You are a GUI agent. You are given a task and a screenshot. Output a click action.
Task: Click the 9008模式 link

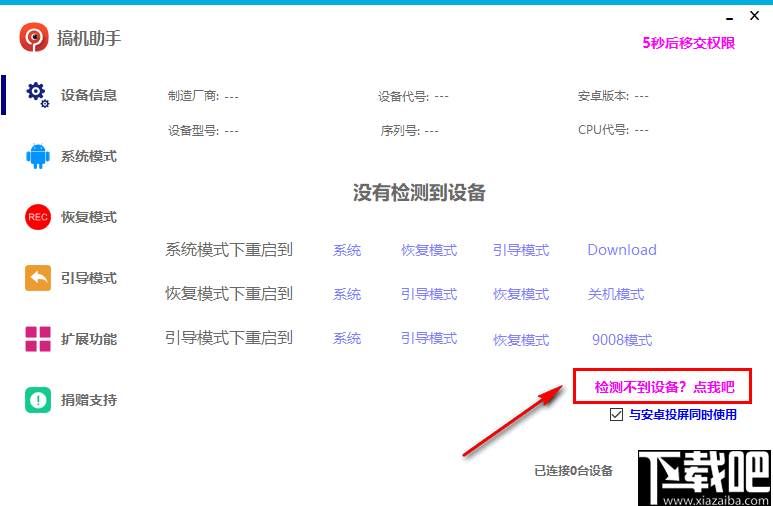click(x=622, y=340)
